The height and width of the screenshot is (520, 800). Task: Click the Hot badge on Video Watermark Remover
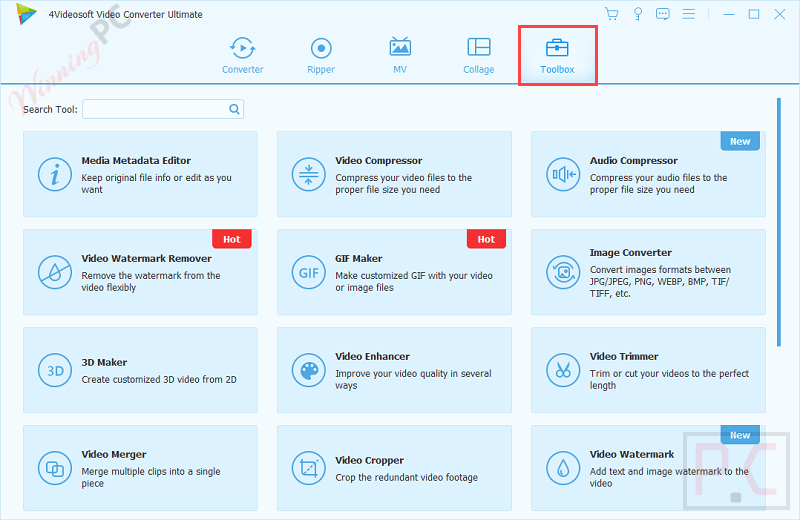pos(232,239)
